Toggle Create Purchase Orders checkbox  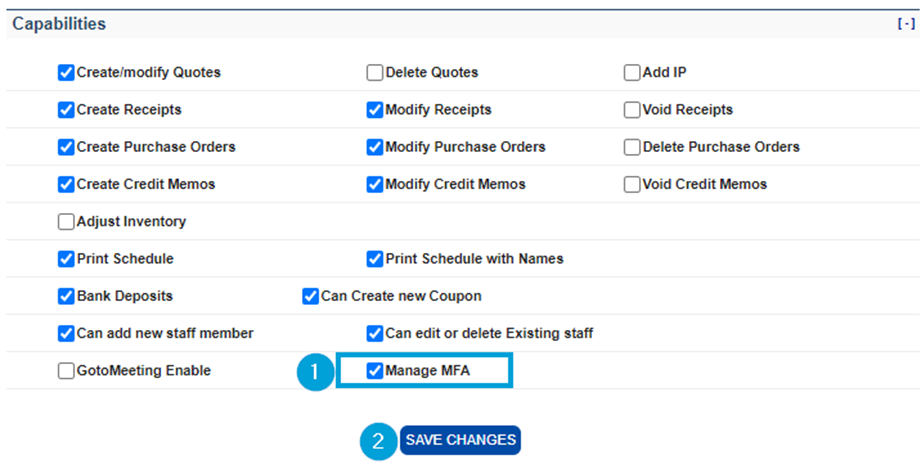(66, 147)
